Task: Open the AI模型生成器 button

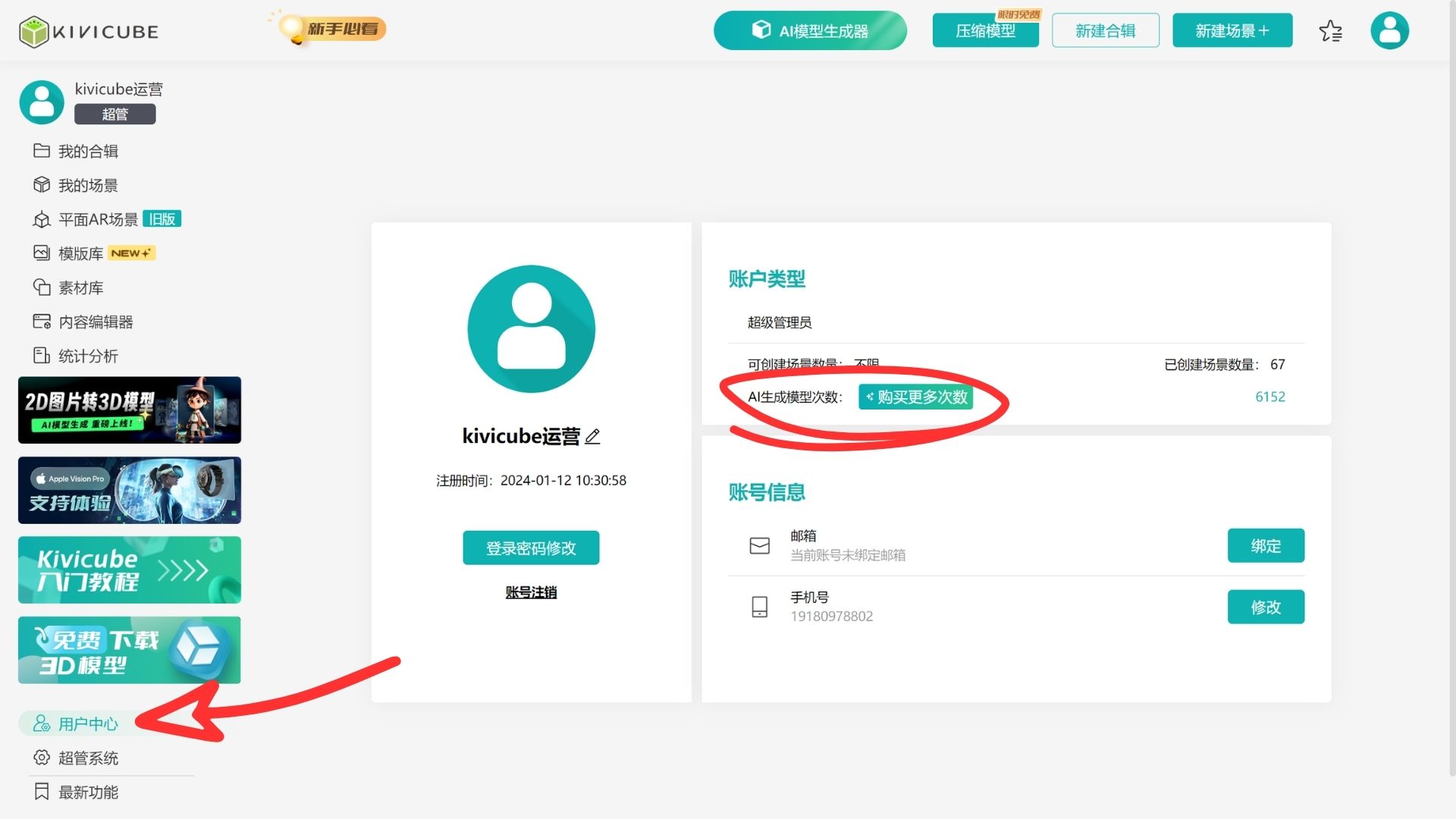Action: pyautogui.click(x=810, y=30)
